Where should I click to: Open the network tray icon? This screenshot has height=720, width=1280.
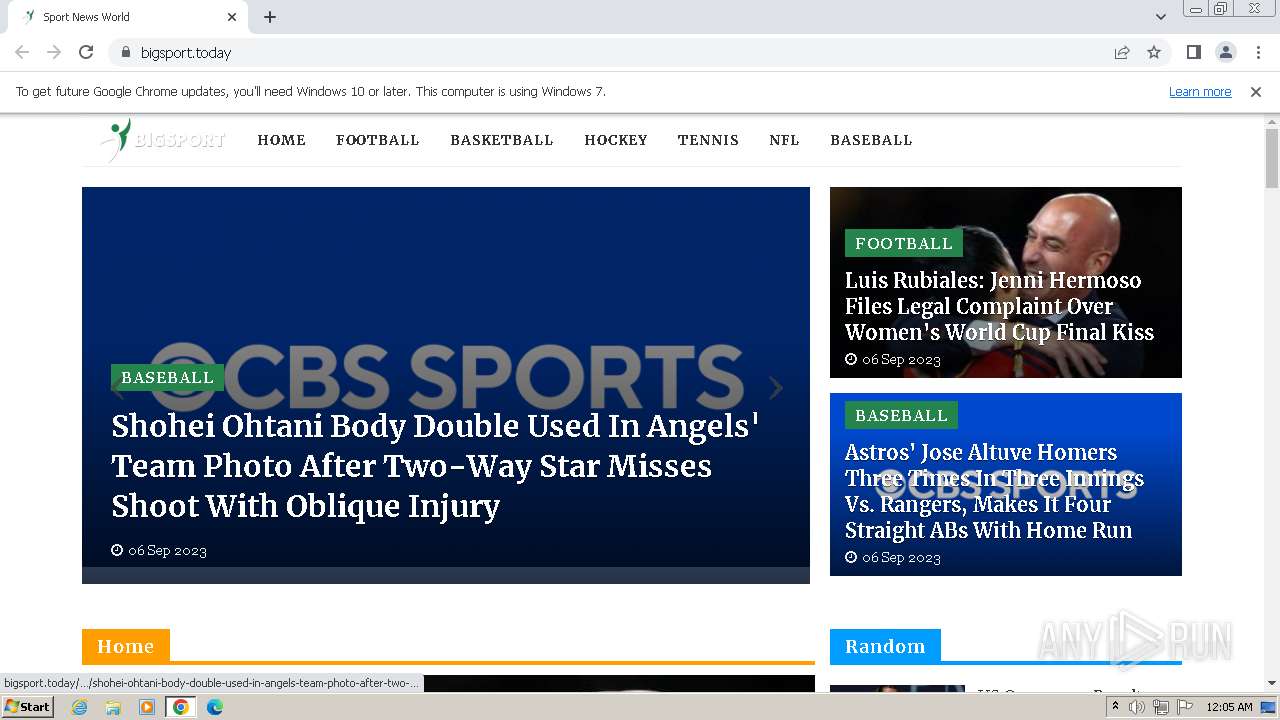[1161, 707]
